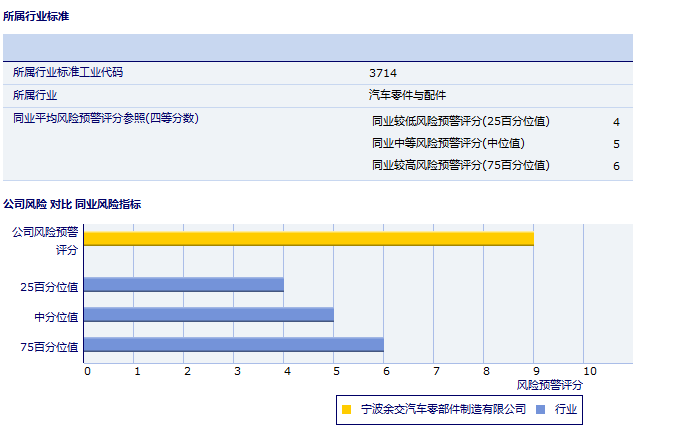Select the 同业较高风险预警评分(75百分位值) text
Viewport: 677px width, 429px height.
coord(460,165)
